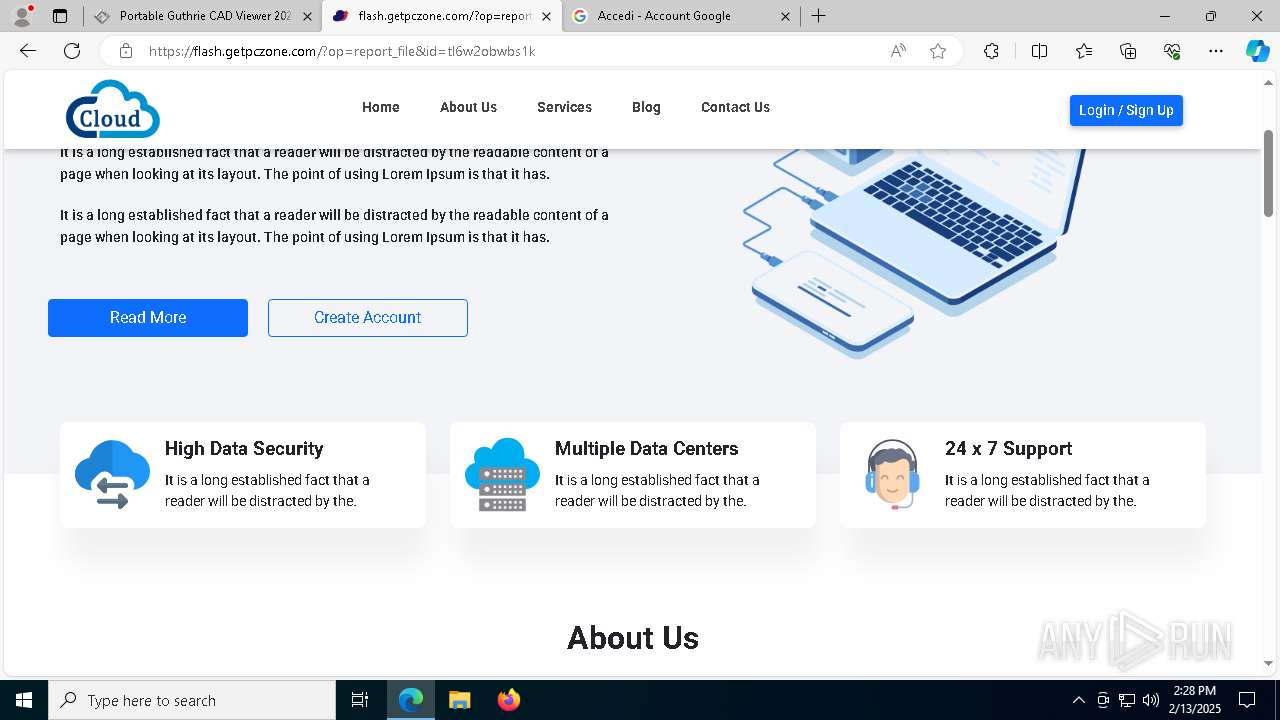Click the page vertical scrollbar thumb
This screenshot has width=1280, height=720.
tap(1269, 173)
